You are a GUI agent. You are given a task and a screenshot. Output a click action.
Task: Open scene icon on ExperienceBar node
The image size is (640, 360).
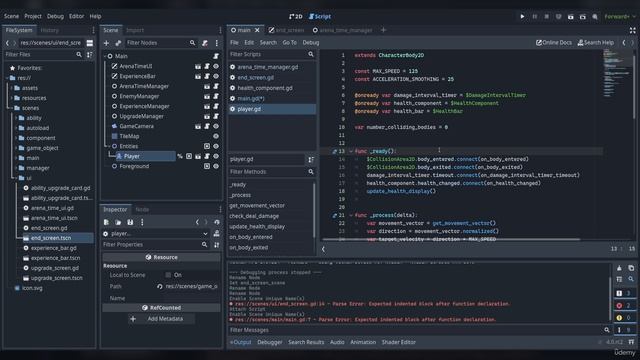198,76
